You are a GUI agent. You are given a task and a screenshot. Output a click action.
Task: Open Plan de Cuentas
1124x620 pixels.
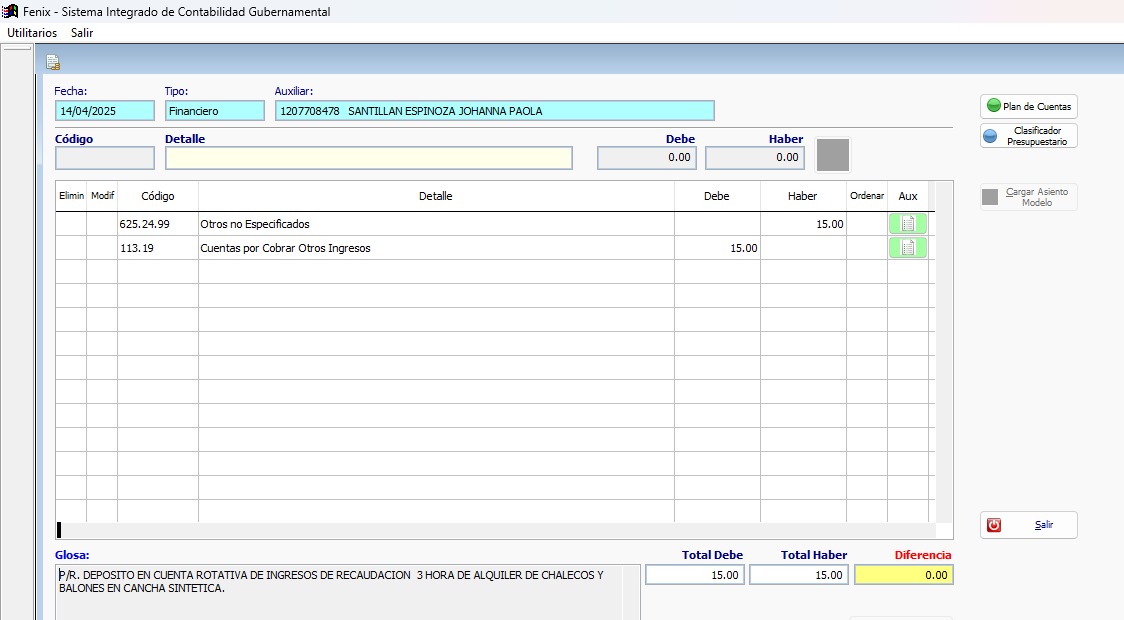pyautogui.click(x=1028, y=106)
